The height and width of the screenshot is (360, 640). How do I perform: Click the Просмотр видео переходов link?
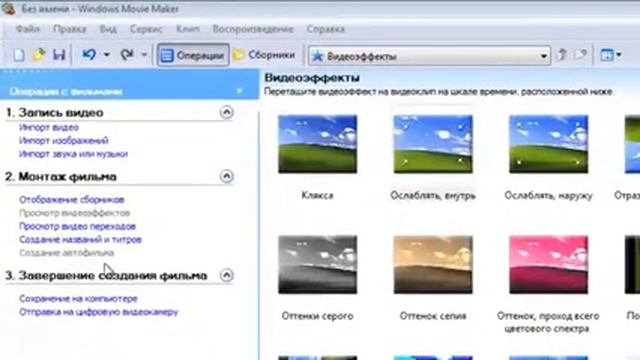[x=78, y=226]
